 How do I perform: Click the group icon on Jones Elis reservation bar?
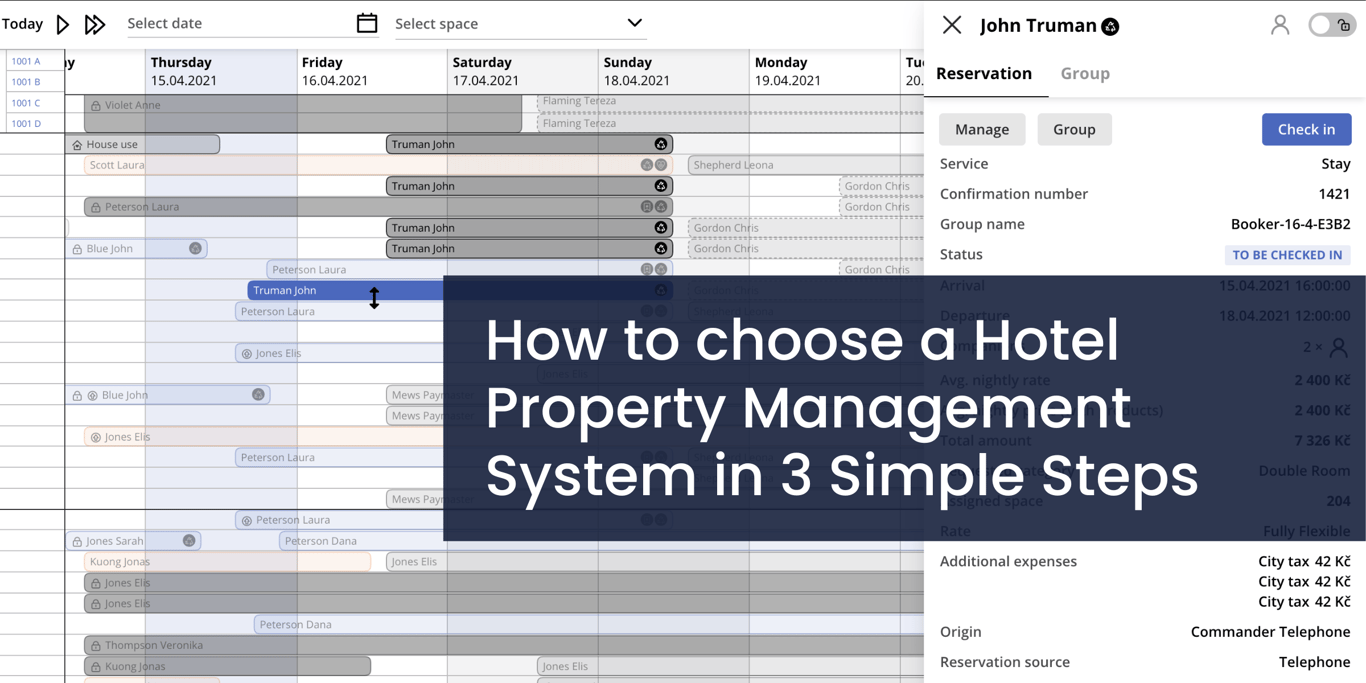[x=246, y=352]
